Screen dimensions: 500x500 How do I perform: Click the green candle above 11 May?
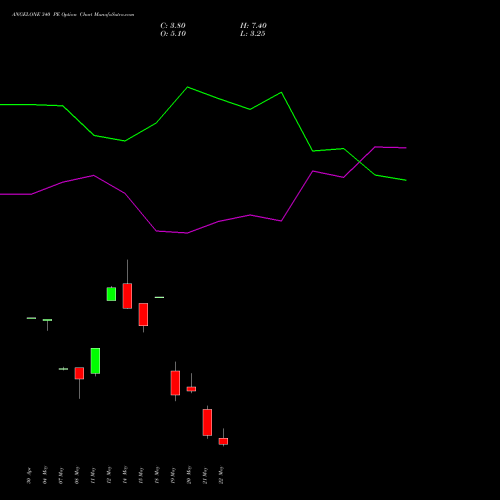[95, 361]
